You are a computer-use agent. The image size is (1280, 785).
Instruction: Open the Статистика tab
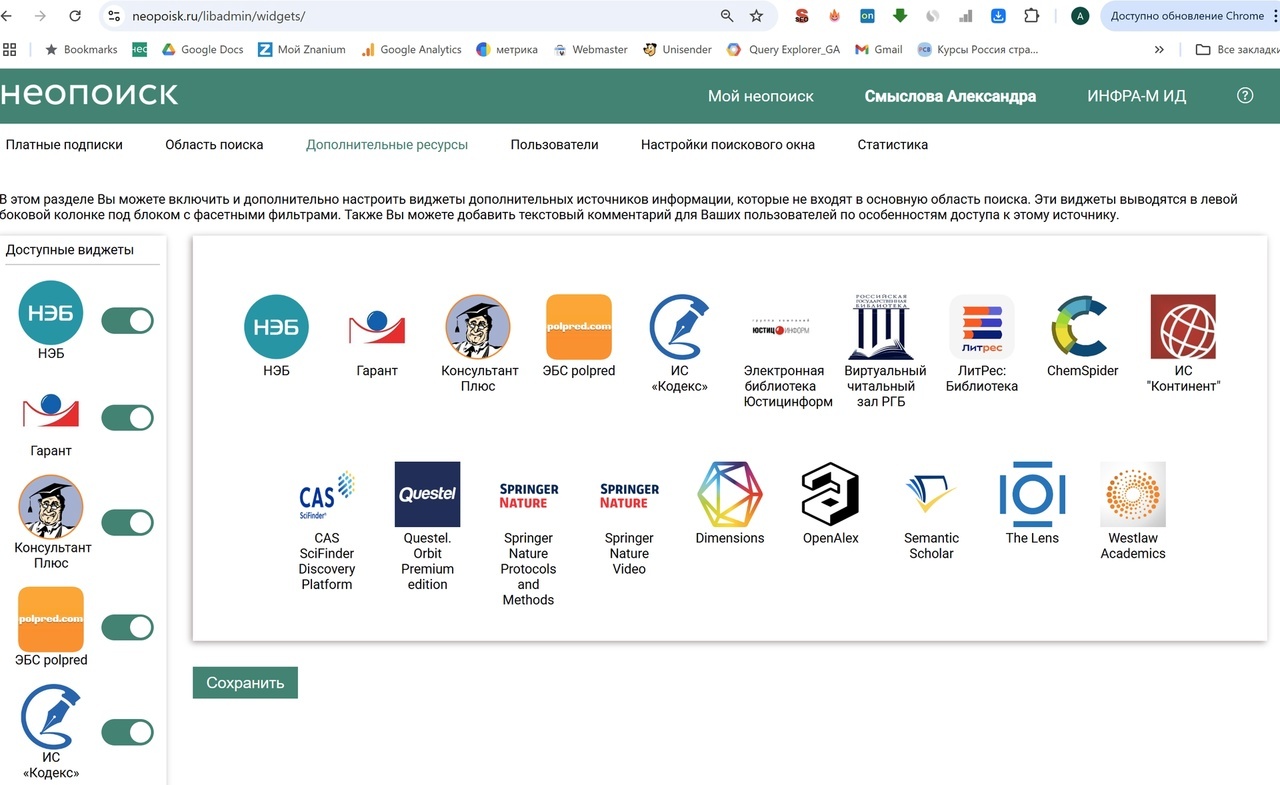coord(892,144)
